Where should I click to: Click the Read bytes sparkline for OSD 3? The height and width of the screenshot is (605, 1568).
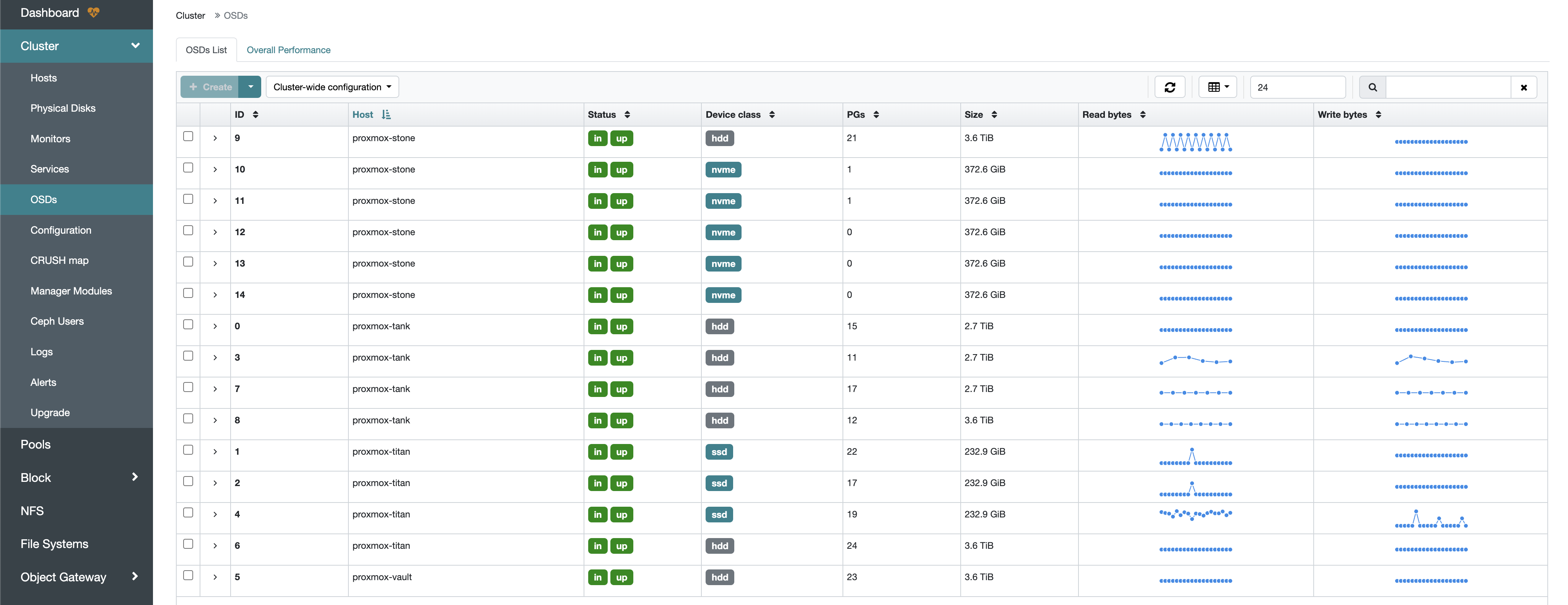click(x=1195, y=358)
